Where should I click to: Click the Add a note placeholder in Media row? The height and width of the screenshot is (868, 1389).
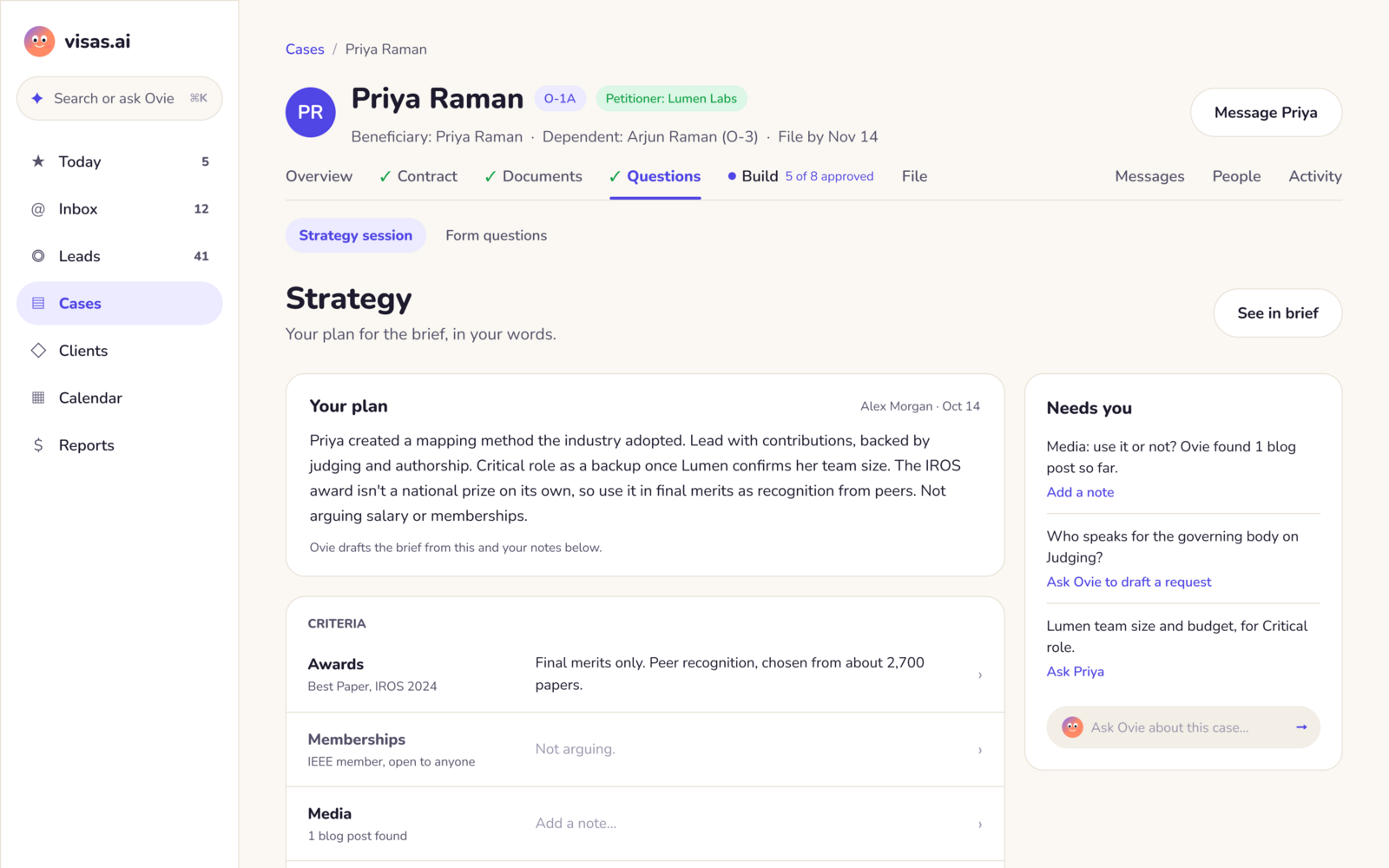576,823
